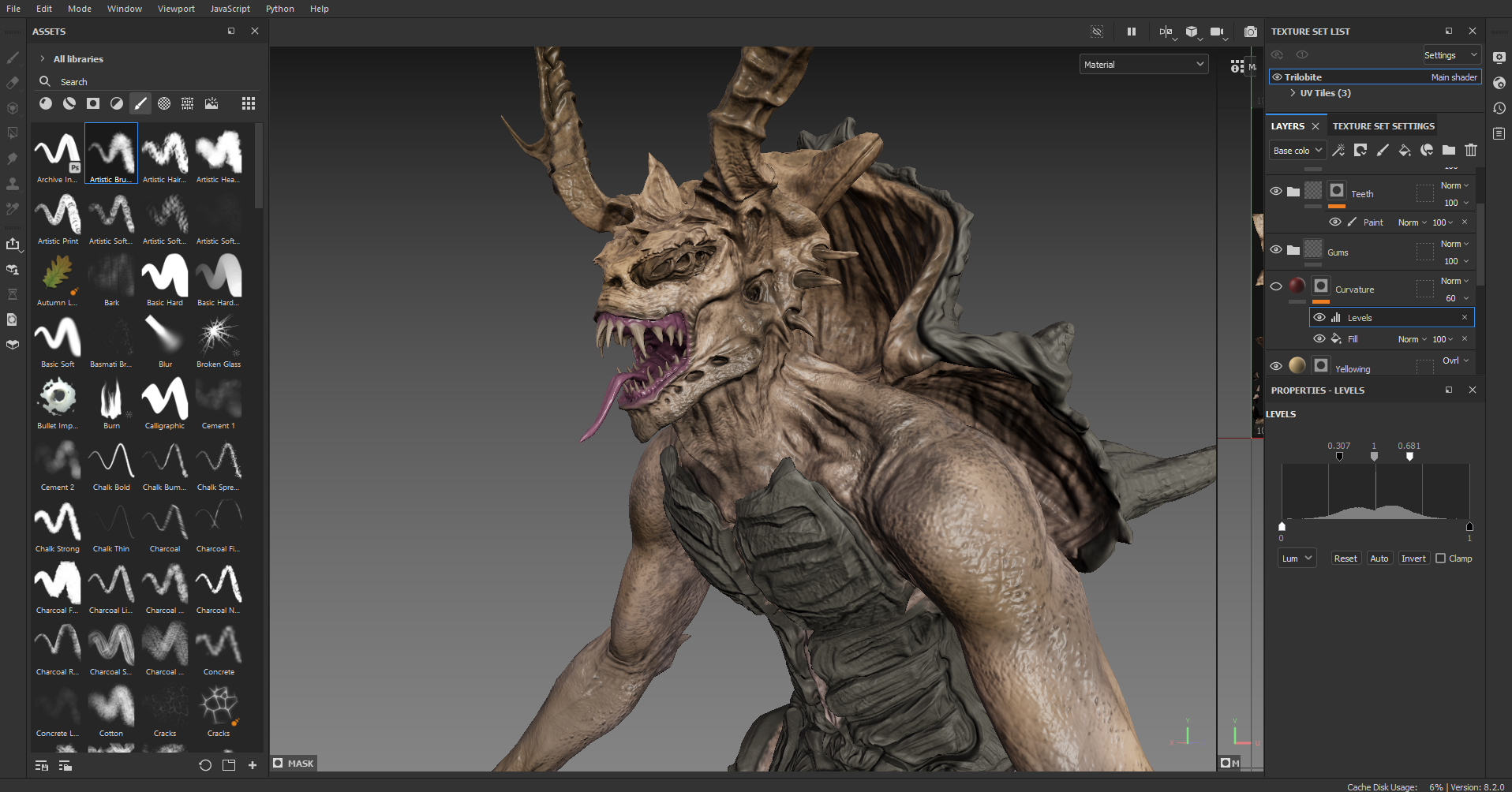This screenshot has width=1512, height=792.
Task: Add a paint layer with brush icon
Action: [x=1382, y=150]
